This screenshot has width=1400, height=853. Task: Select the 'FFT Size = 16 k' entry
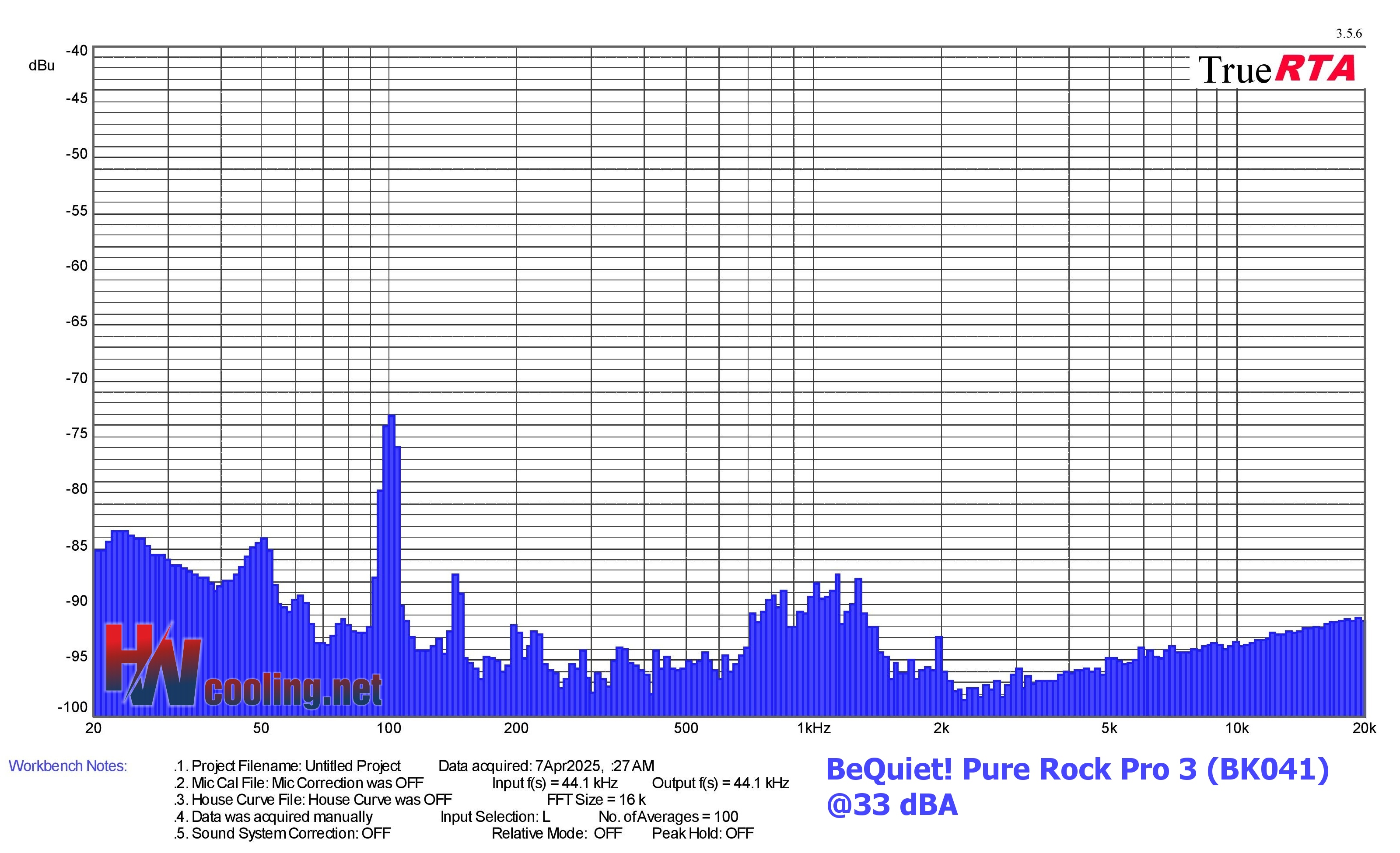pyautogui.click(x=596, y=800)
